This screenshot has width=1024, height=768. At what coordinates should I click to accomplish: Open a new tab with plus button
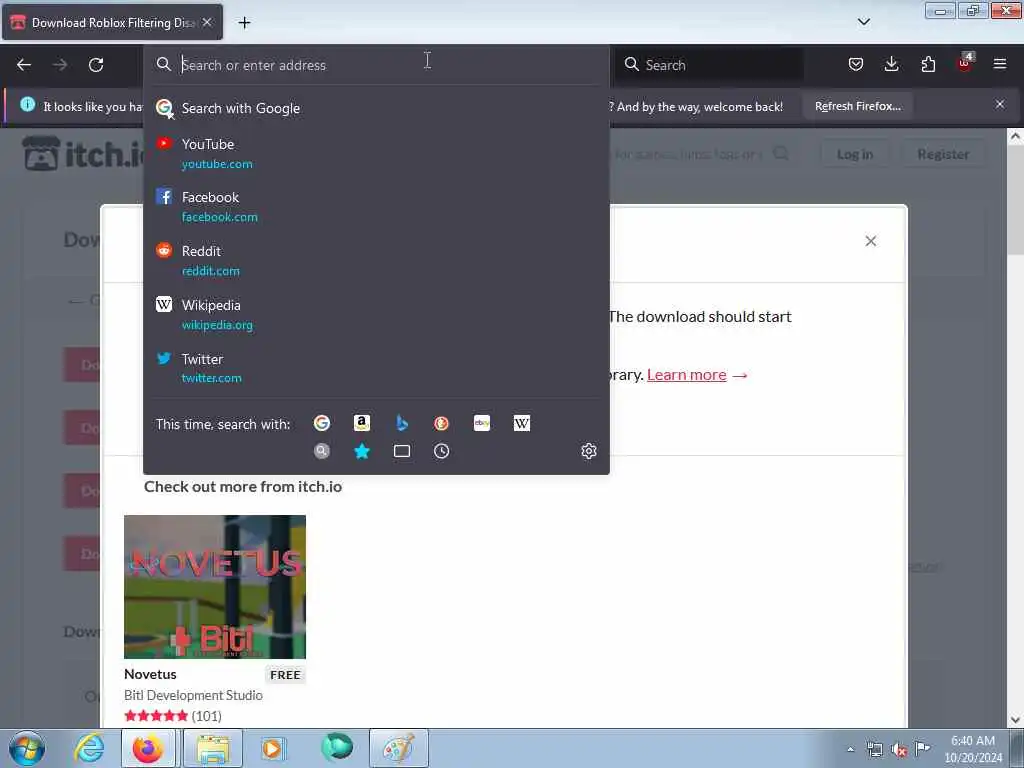tap(244, 23)
